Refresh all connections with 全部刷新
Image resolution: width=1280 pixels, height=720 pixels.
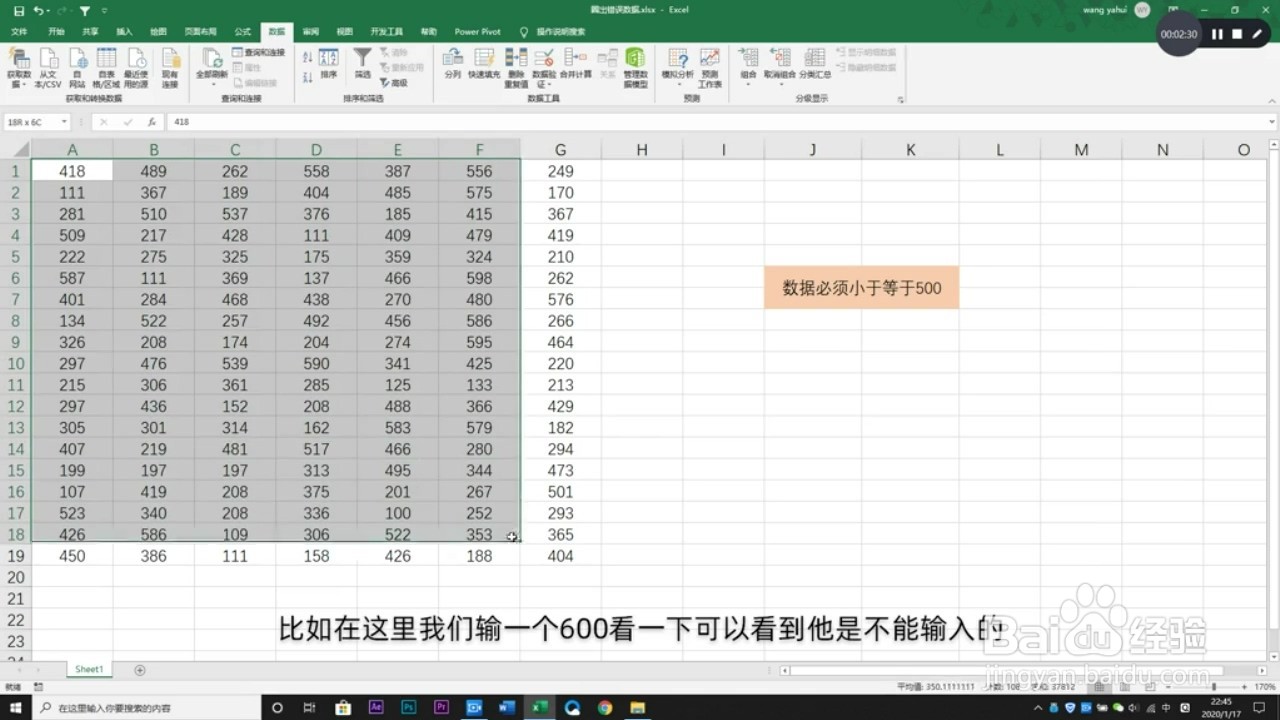(211, 62)
